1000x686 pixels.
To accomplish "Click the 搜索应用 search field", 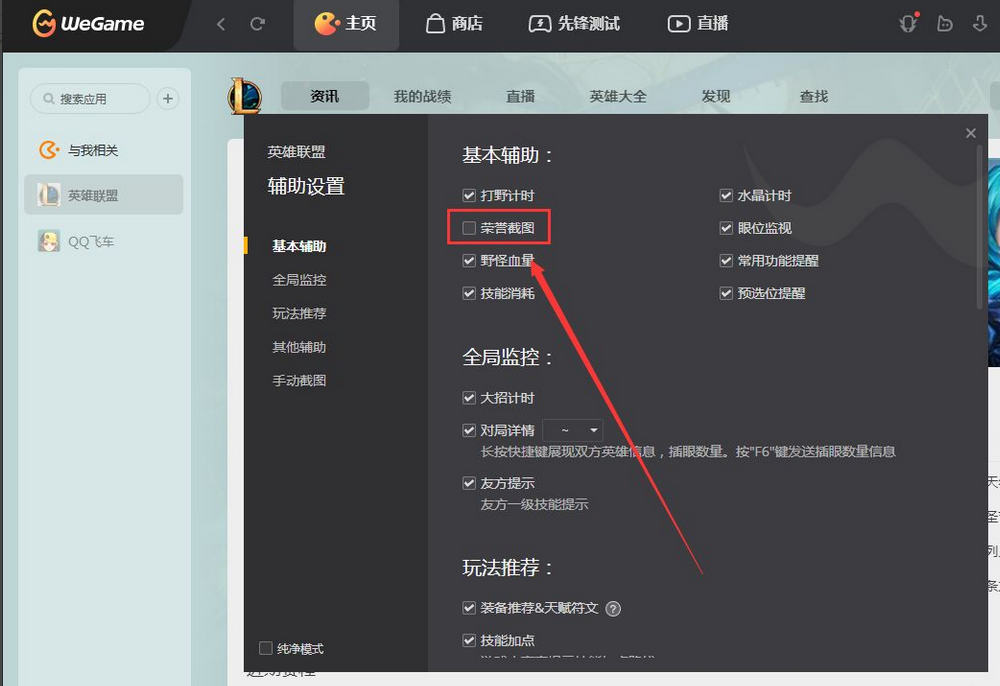I will click(x=90, y=99).
